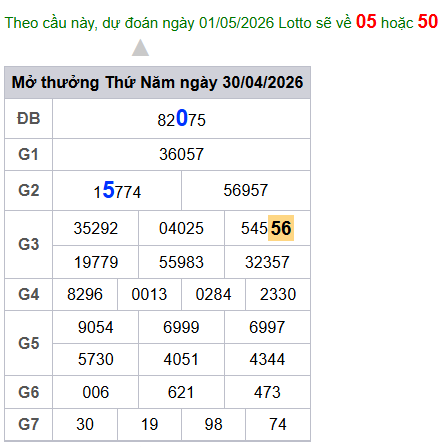Click G6 number 473

coord(267,392)
